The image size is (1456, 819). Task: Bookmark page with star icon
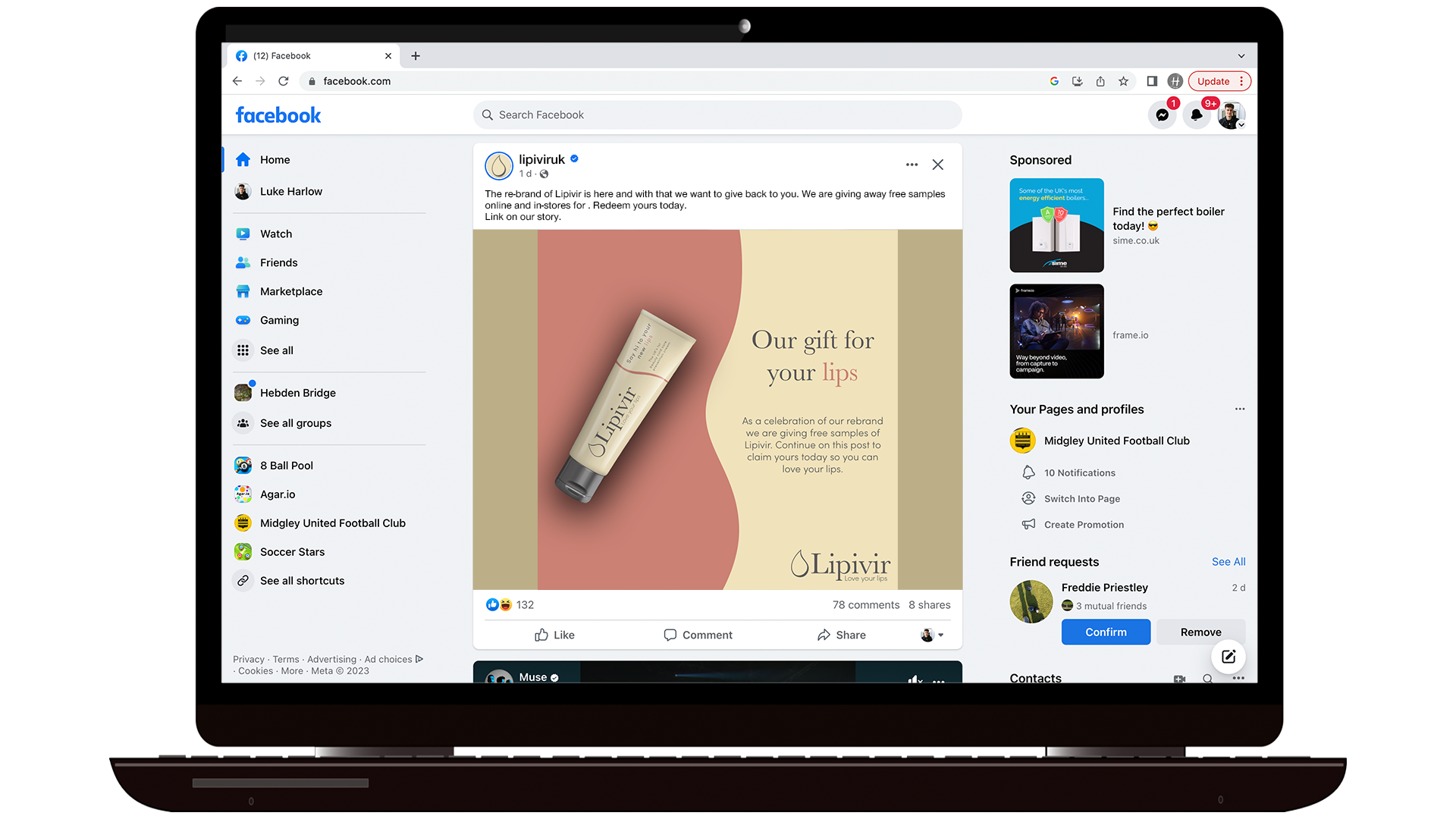(1123, 81)
